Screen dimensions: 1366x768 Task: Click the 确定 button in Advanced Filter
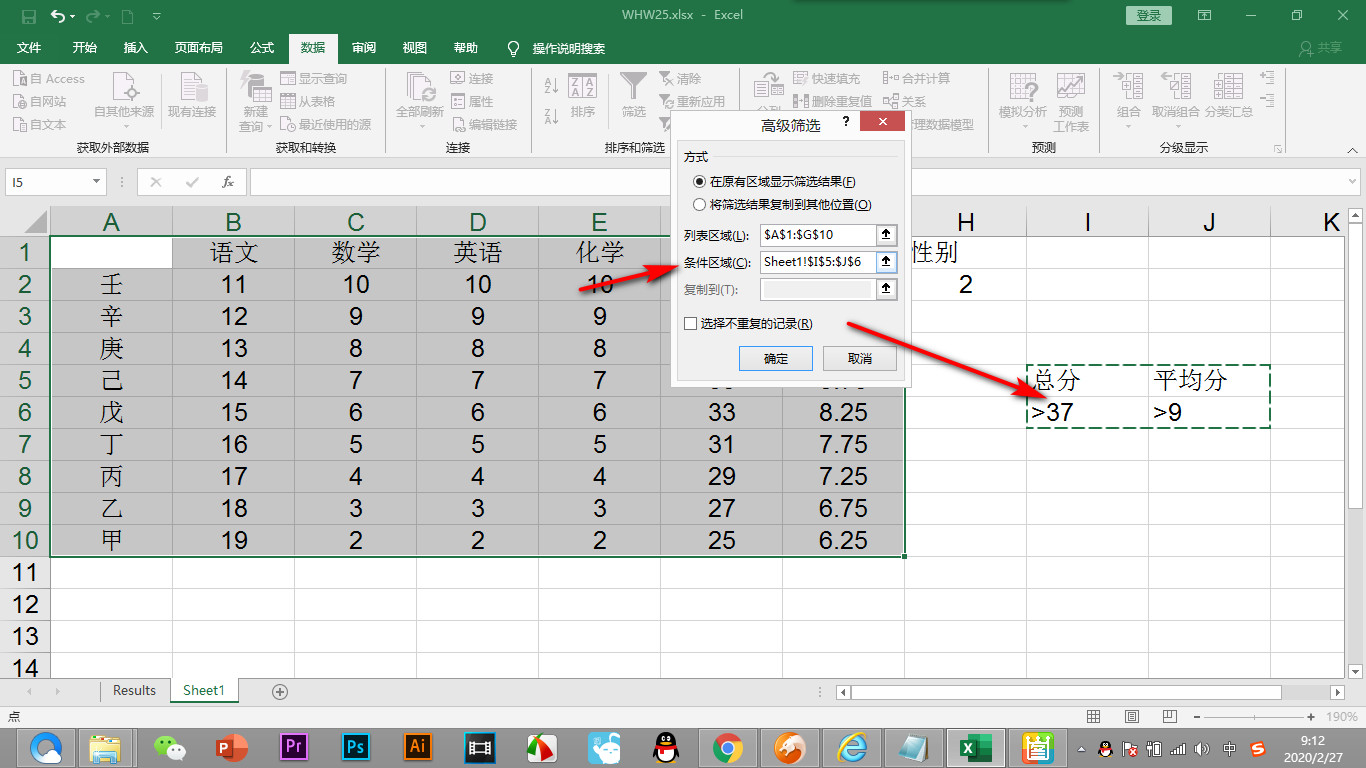(775, 358)
